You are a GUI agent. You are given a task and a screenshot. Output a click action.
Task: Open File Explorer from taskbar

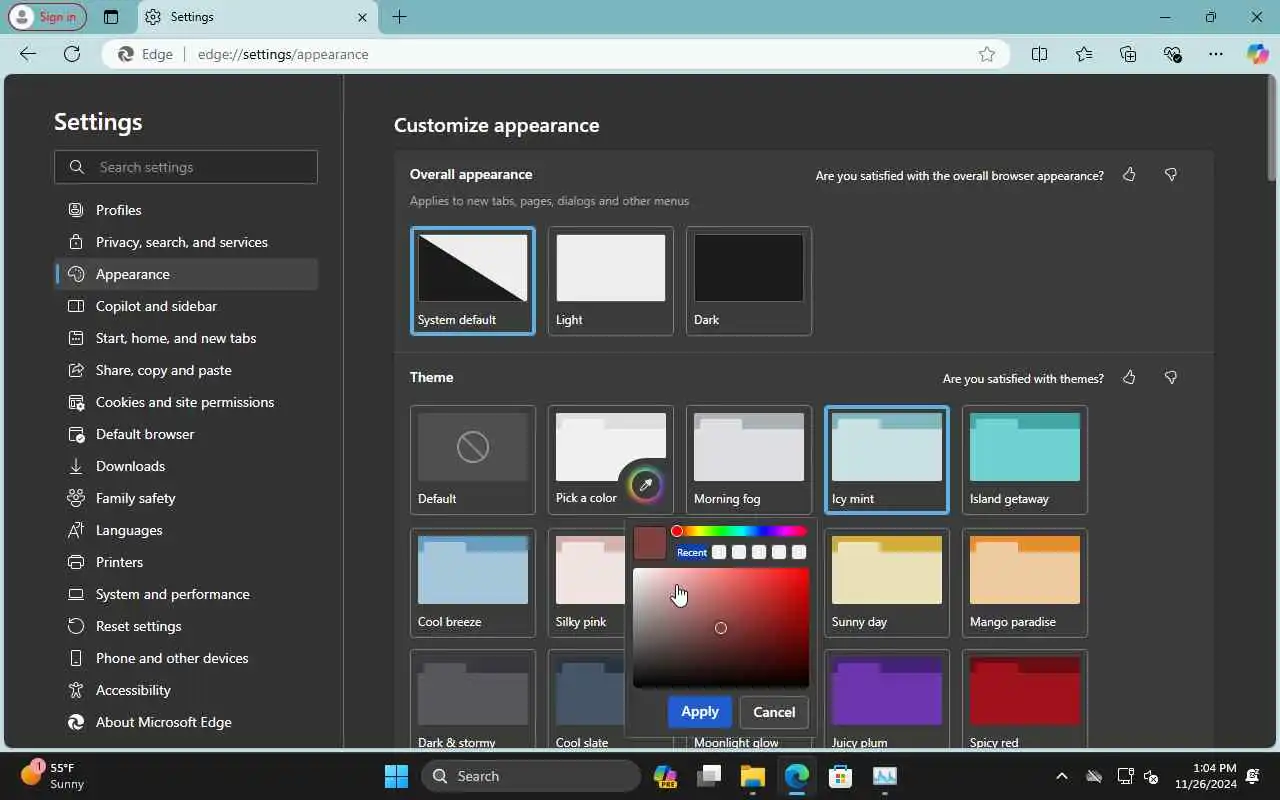pos(753,776)
